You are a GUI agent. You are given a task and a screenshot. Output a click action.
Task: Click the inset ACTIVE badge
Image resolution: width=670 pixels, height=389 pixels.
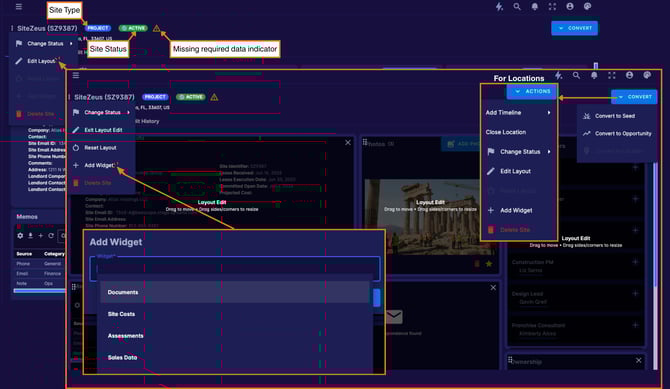point(191,97)
